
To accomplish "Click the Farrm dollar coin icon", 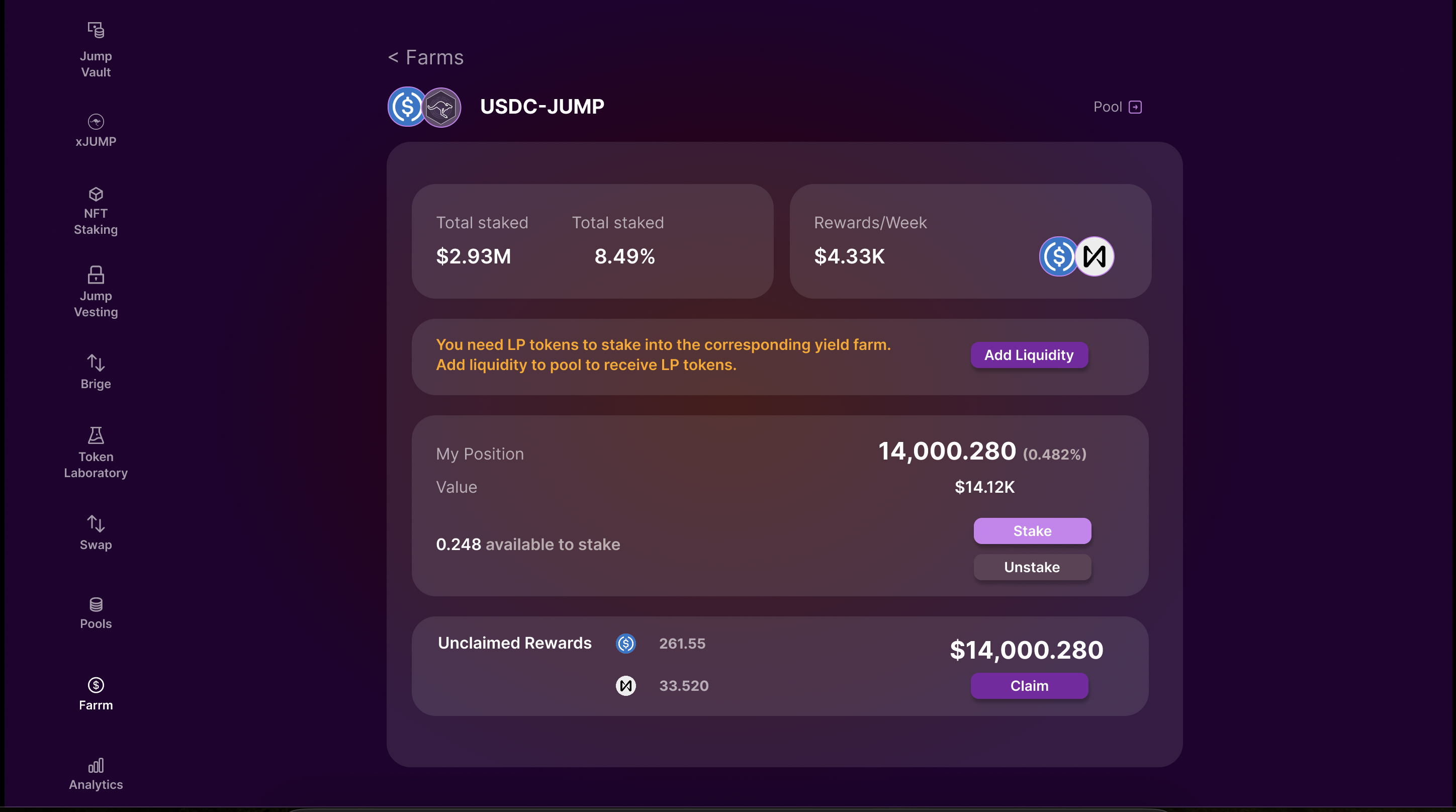I will point(96,685).
